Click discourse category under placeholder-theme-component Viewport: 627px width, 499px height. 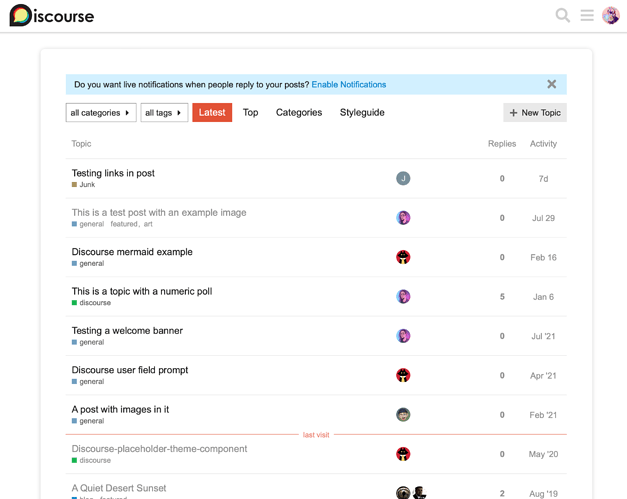[x=91, y=461]
